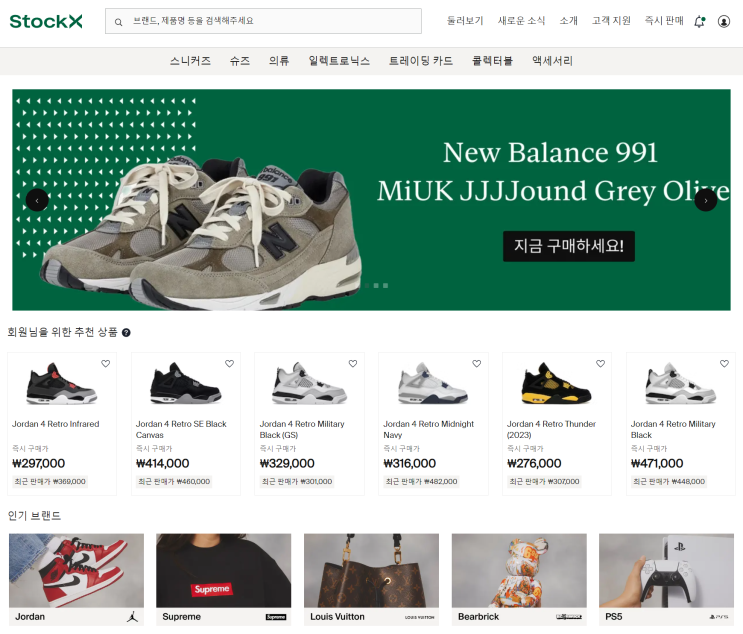The width and height of the screenshot is (743, 634).
Task: Click the 지금 구매하세요! button
Action: [x=569, y=246]
